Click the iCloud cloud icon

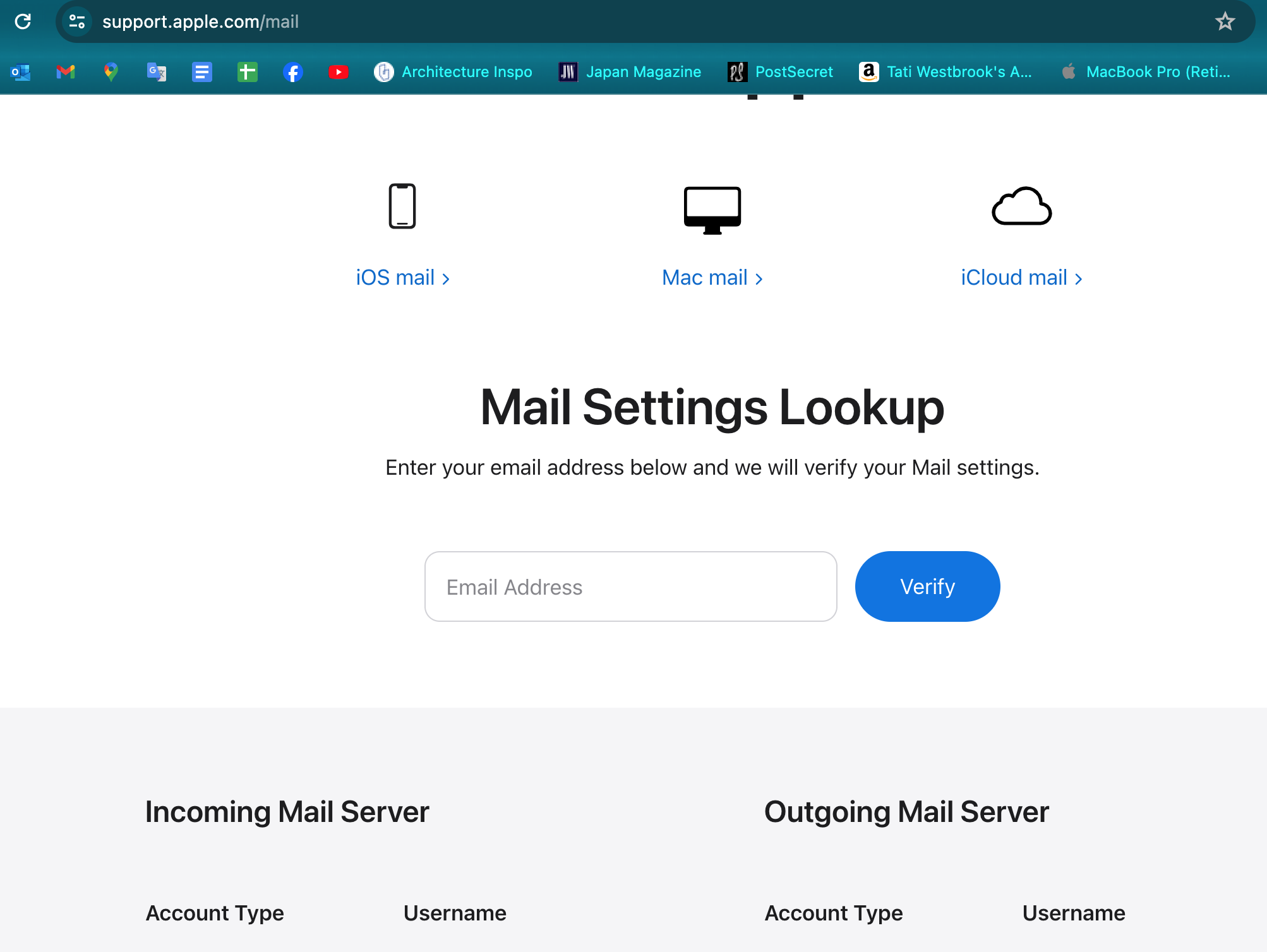tap(1021, 206)
